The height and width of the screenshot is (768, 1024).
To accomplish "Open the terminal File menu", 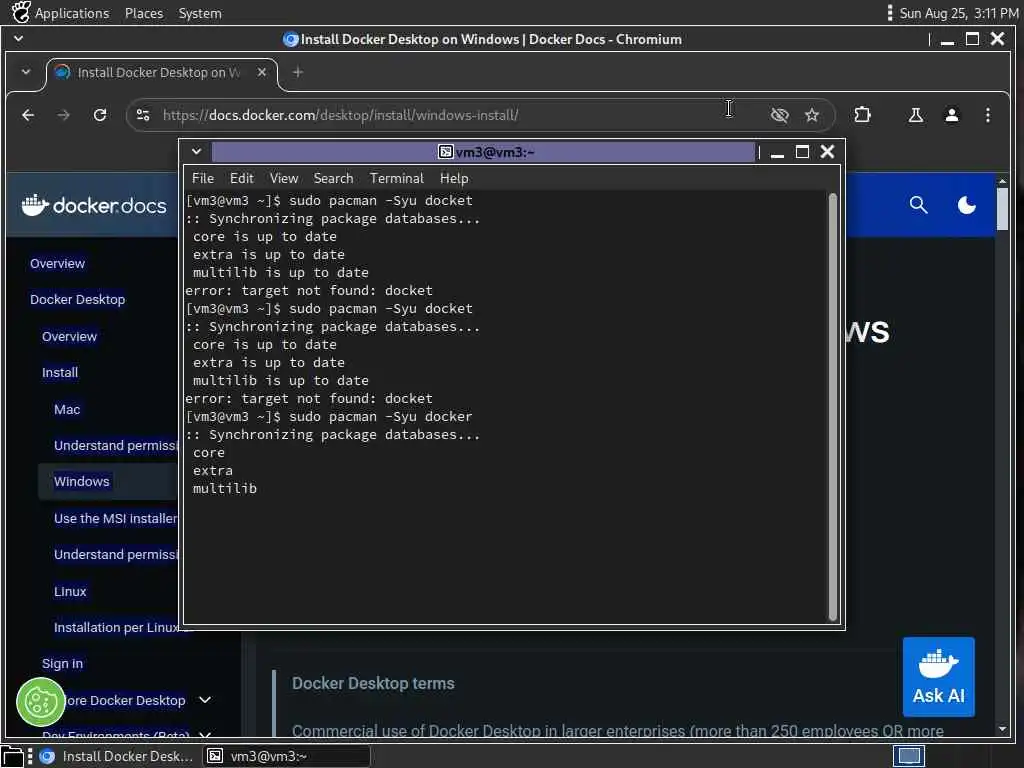I will 202,178.
